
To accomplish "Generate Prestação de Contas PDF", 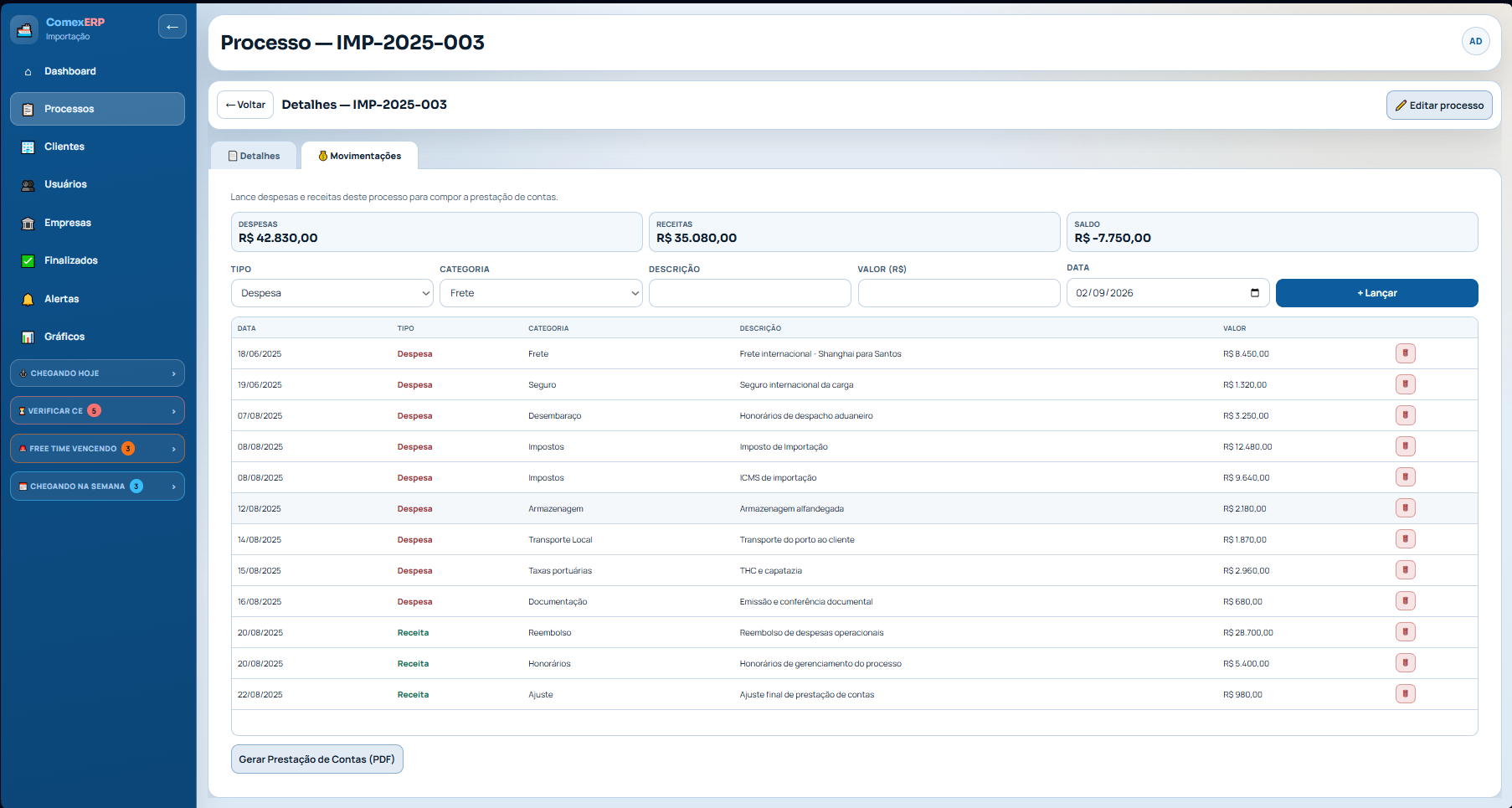I will click(316, 759).
